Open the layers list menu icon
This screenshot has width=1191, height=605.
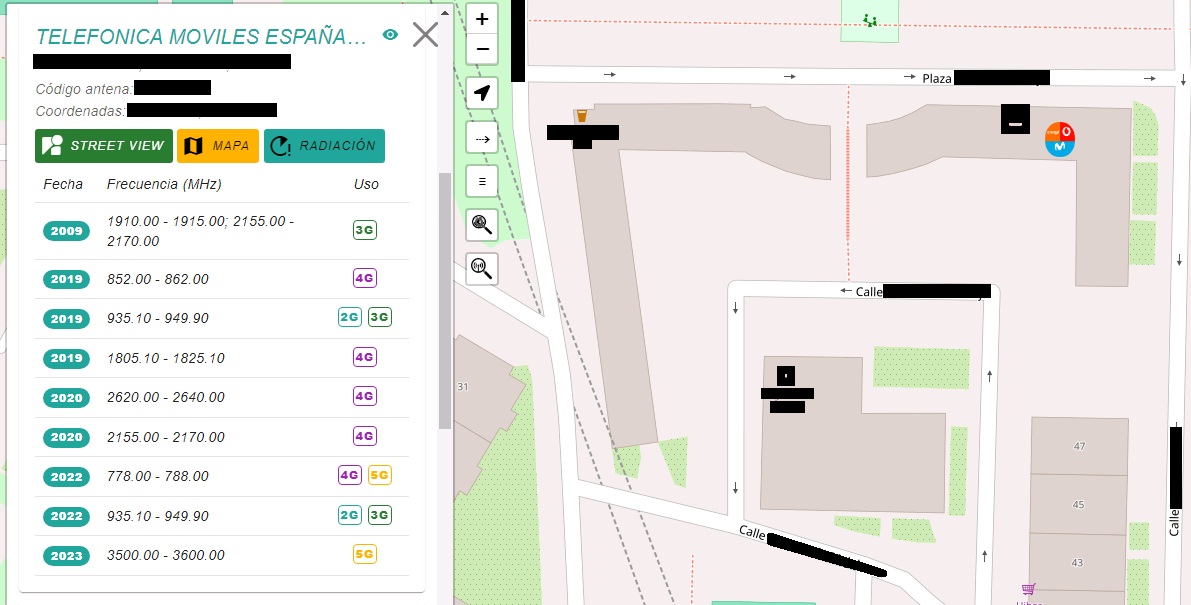coord(482,181)
